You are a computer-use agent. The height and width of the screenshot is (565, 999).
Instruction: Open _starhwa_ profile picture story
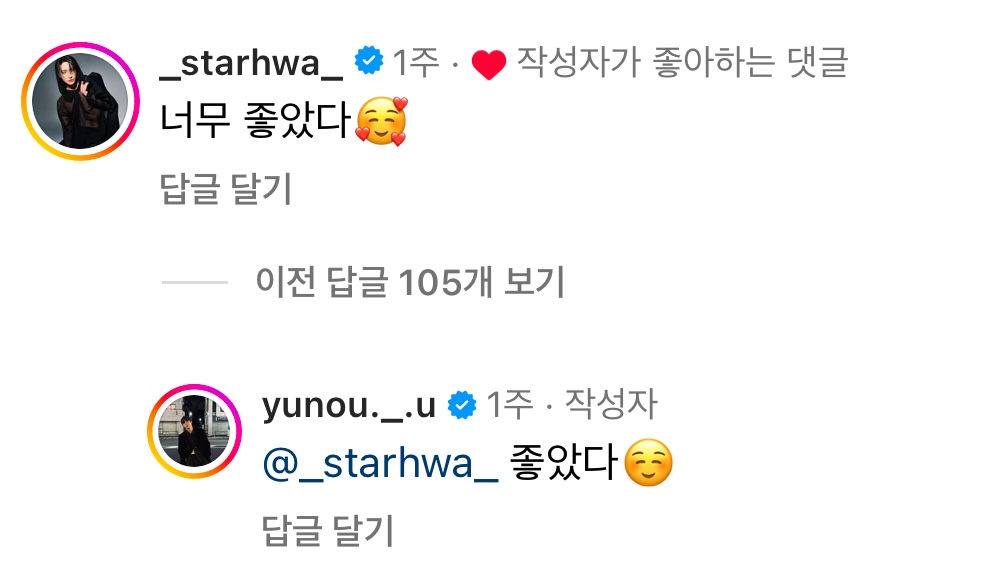[80, 101]
